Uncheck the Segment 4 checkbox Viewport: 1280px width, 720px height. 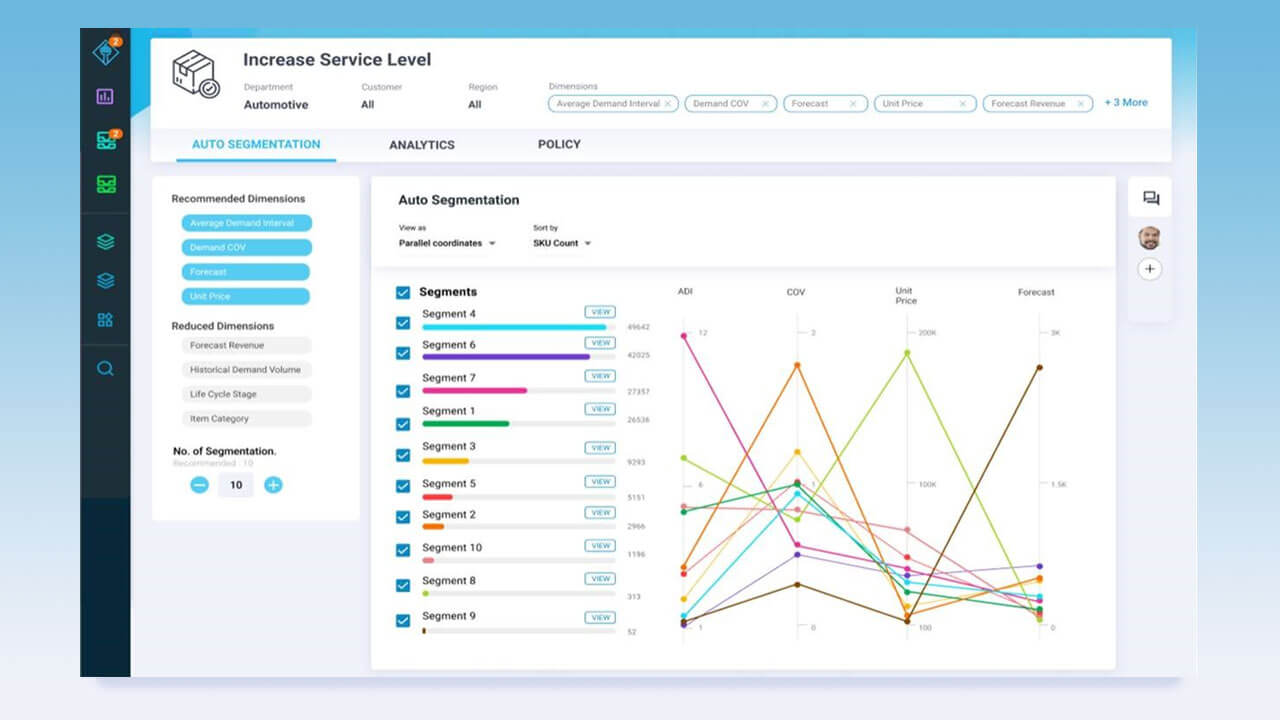[403, 323]
